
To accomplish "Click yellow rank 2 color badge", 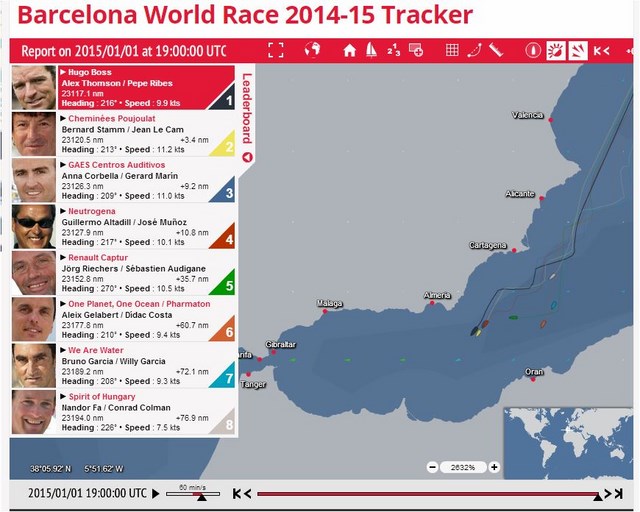I will tap(226, 145).
